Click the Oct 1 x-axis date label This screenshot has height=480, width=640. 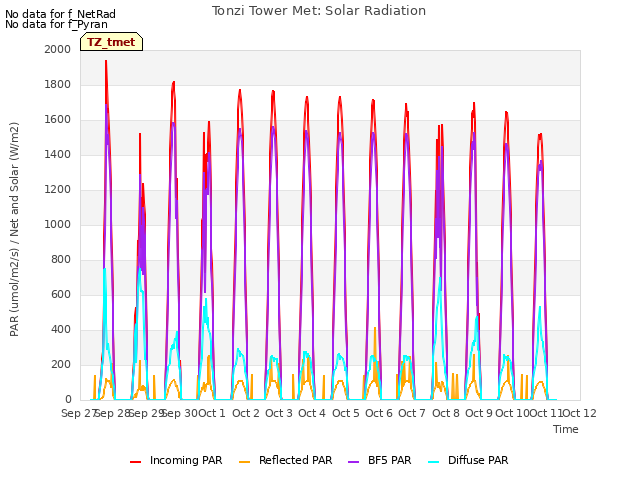coord(212,413)
